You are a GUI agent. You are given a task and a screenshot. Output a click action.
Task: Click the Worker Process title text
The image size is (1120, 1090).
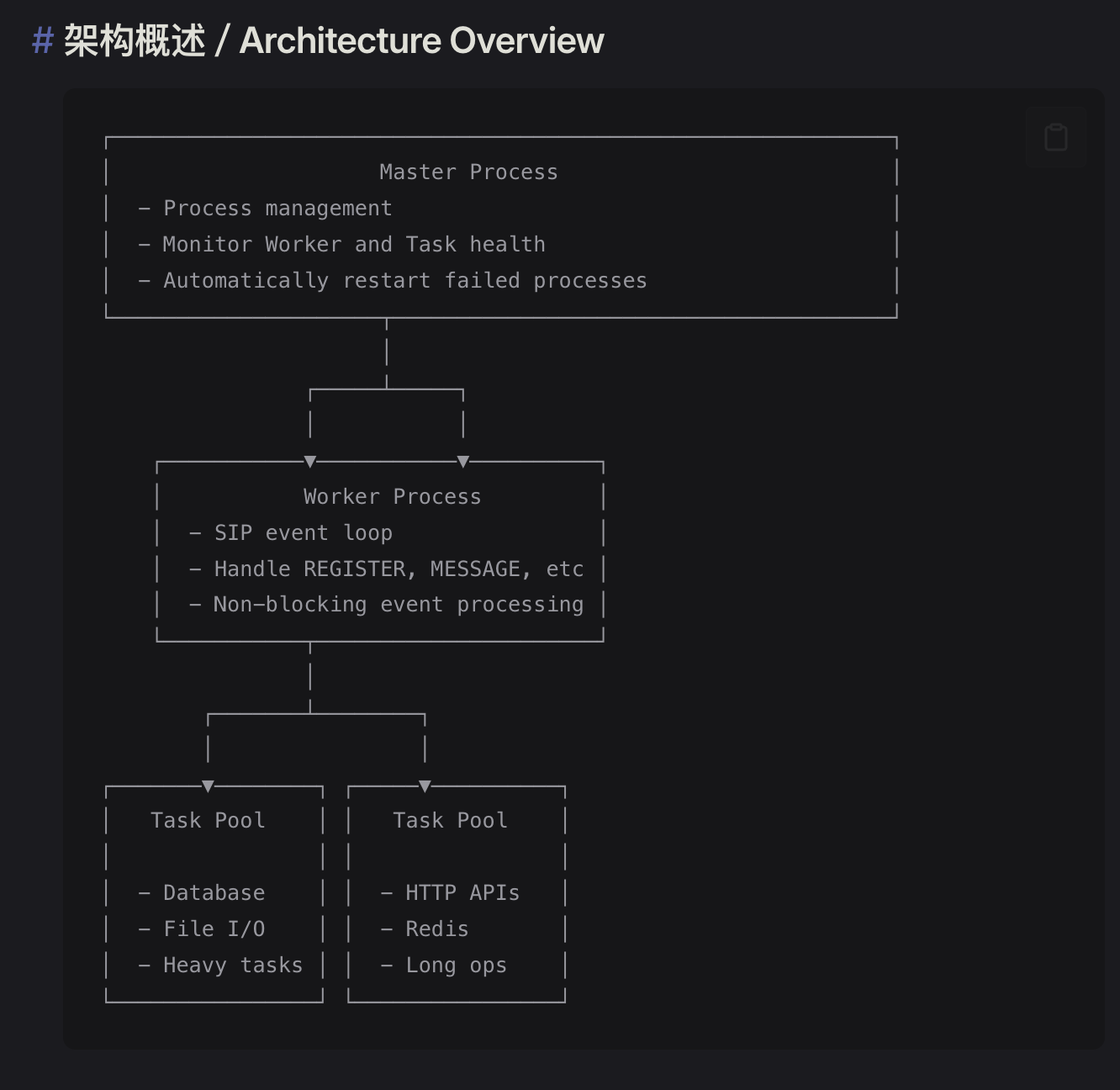pos(392,497)
